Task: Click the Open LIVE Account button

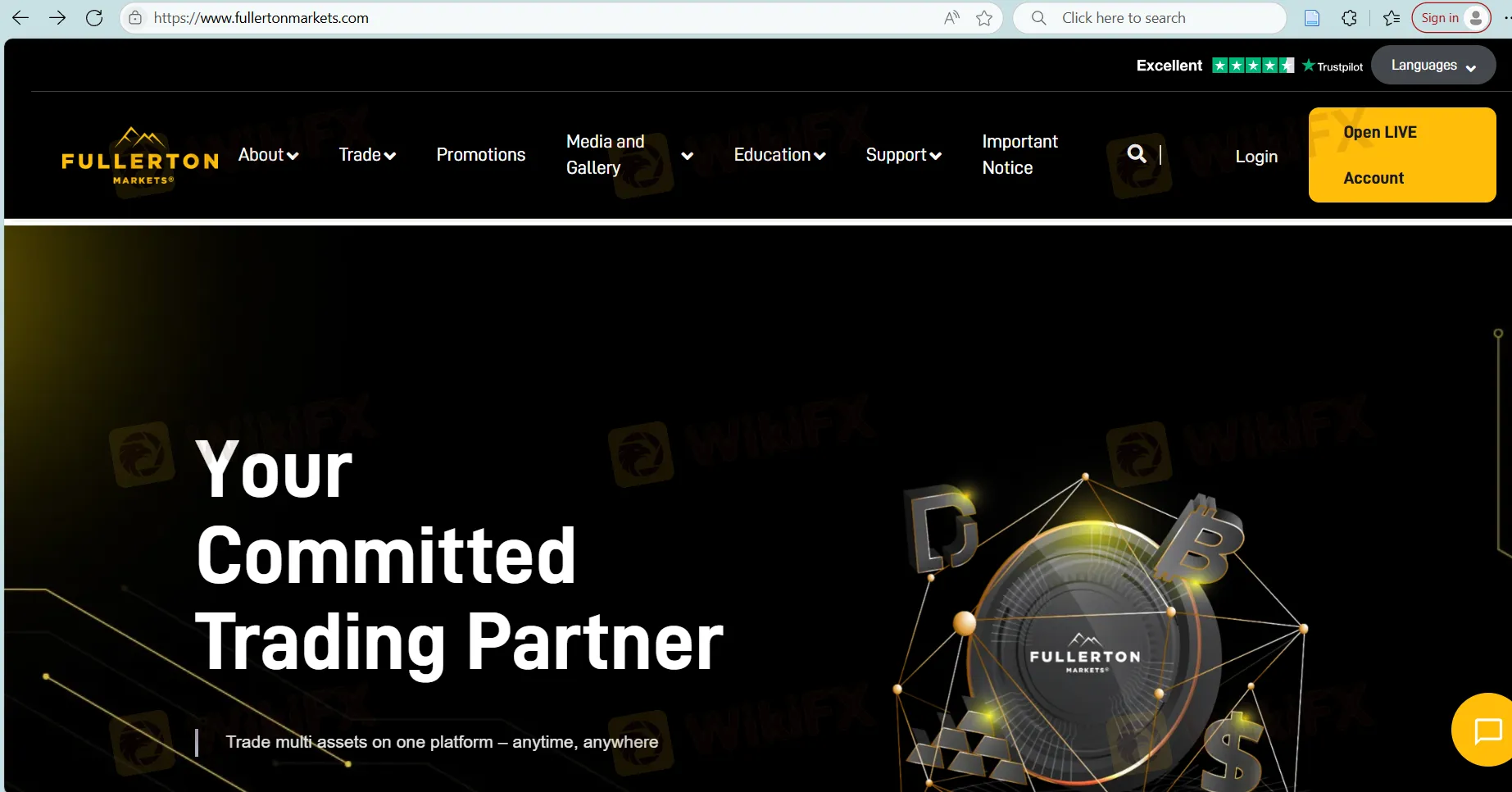Action: [1402, 155]
